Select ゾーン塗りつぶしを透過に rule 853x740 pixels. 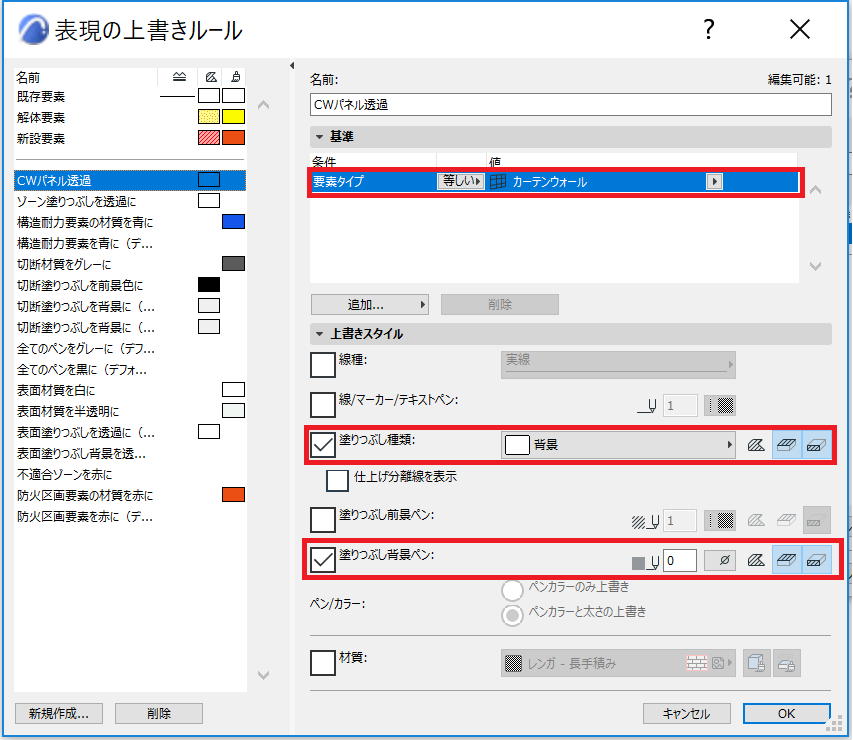pyautogui.click(x=129, y=201)
